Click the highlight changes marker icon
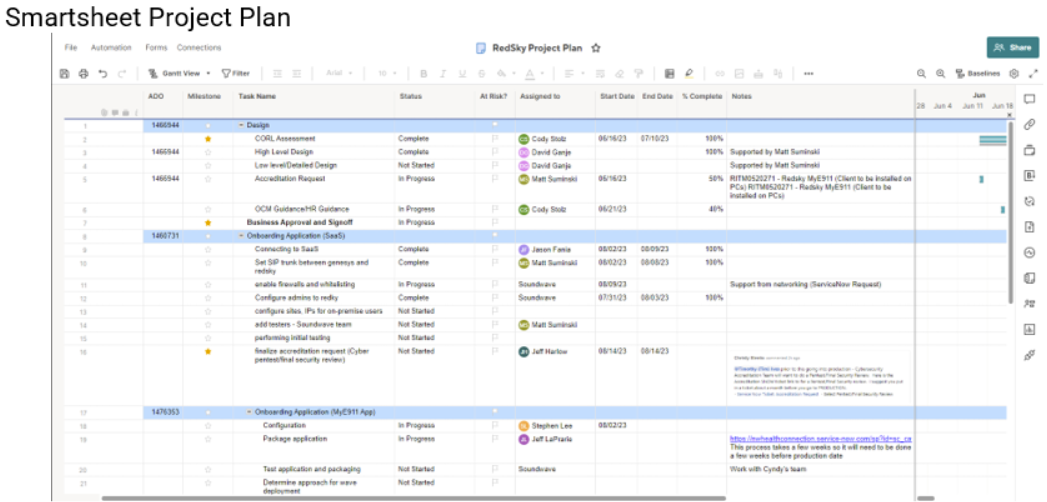The width and height of the screenshot is (1047, 502). point(688,73)
